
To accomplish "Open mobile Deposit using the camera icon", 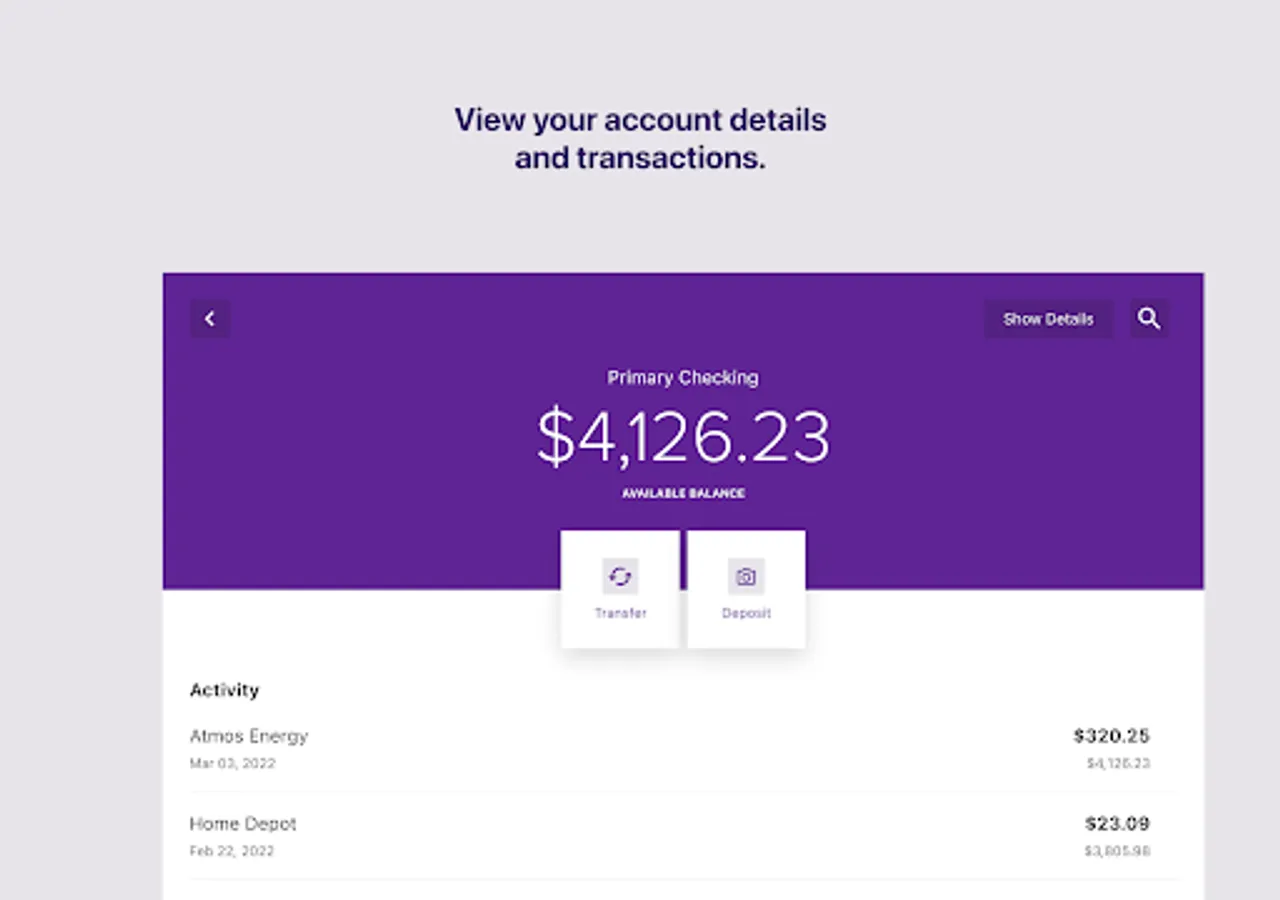I will tap(746, 576).
